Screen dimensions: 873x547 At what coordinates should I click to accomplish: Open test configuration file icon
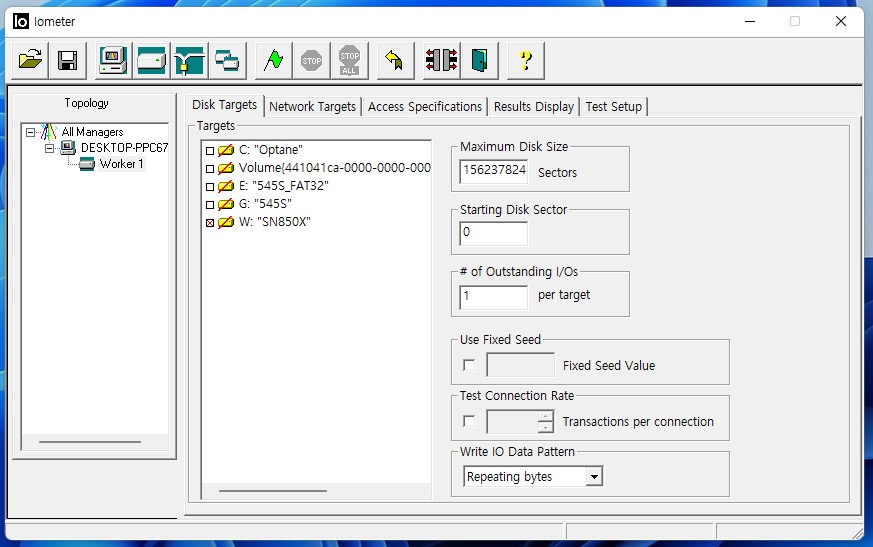31,60
